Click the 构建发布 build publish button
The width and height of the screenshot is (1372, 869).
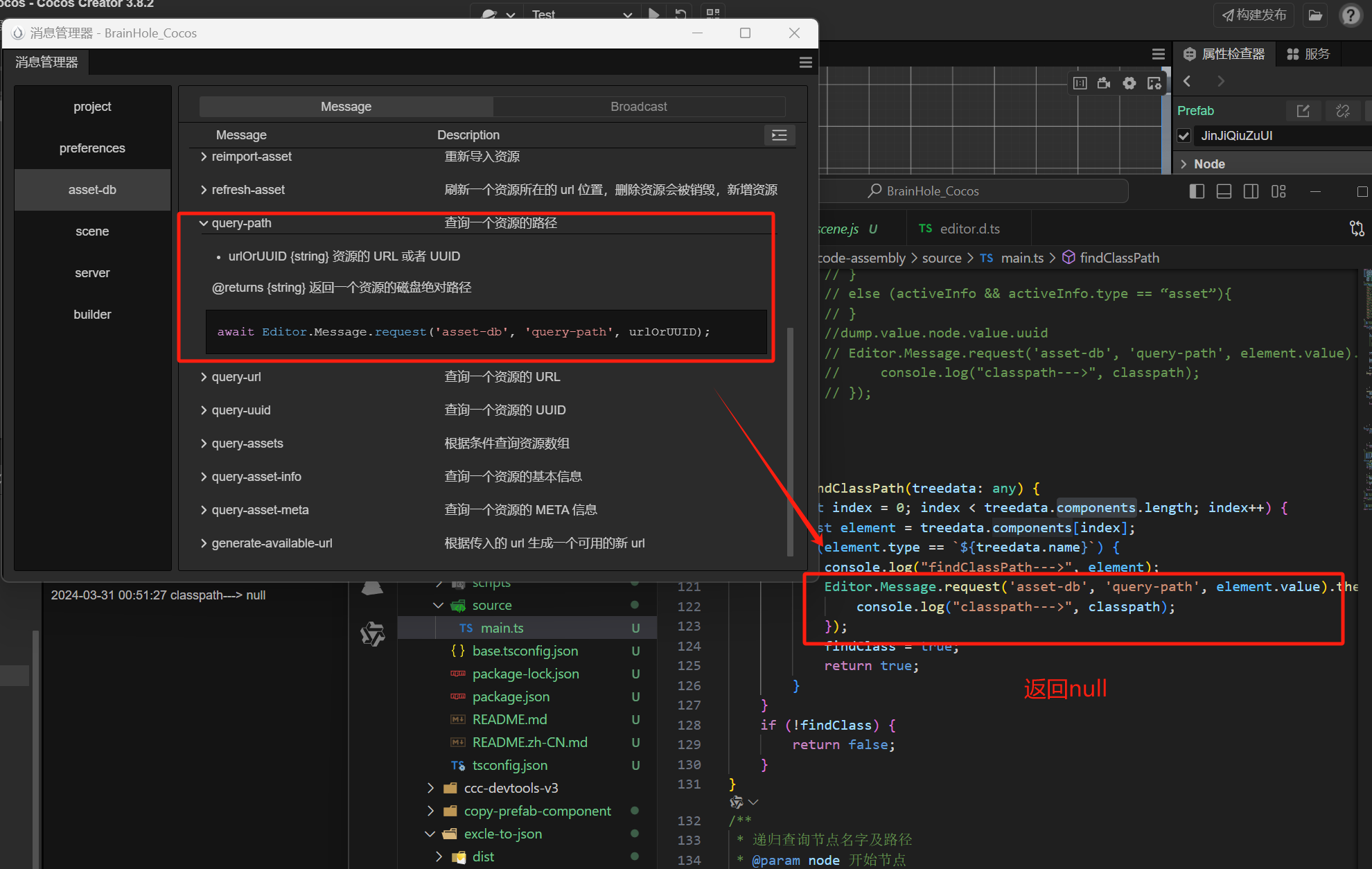tap(1254, 15)
